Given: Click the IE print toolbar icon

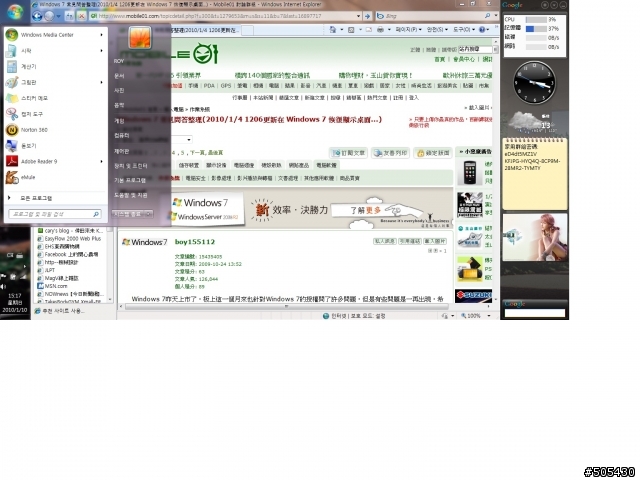Looking at the screenshot, I should (x=380, y=29).
